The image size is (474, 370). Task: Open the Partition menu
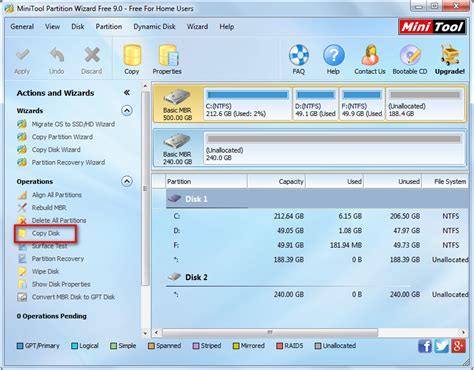(109, 27)
